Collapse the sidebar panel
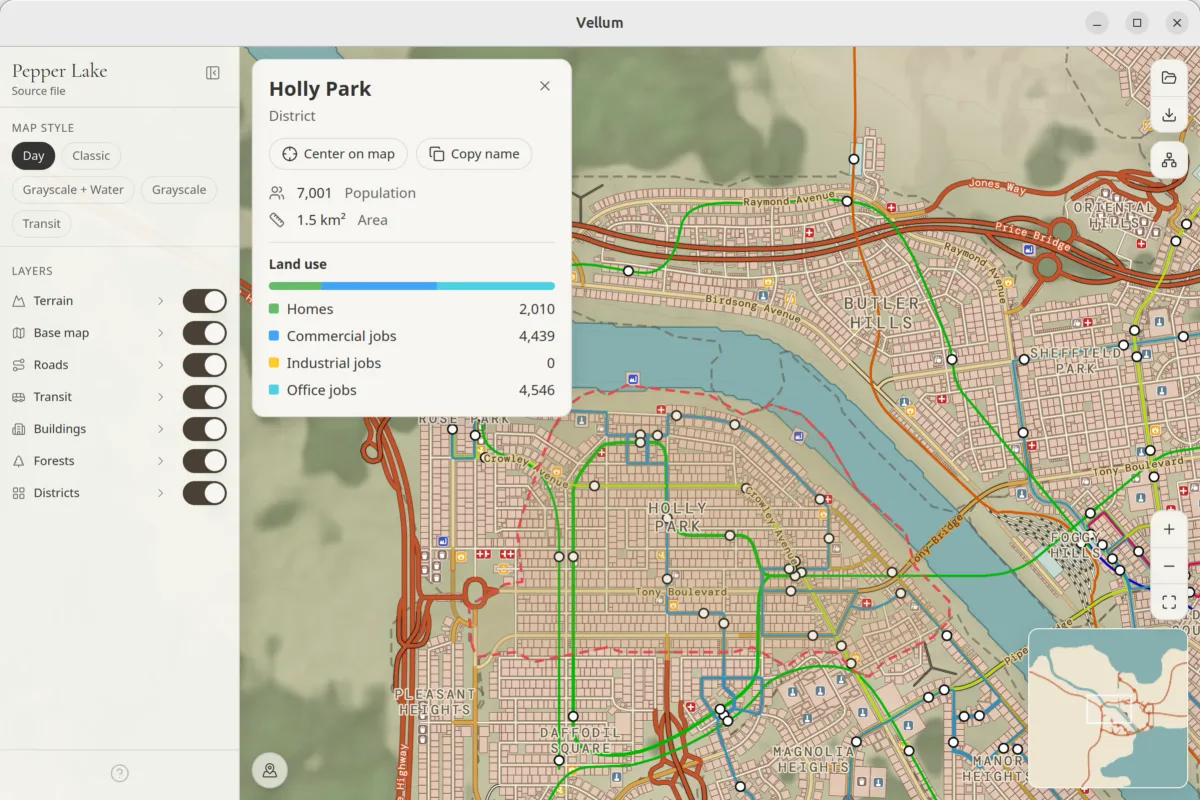The height and width of the screenshot is (800, 1200). (x=213, y=73)
